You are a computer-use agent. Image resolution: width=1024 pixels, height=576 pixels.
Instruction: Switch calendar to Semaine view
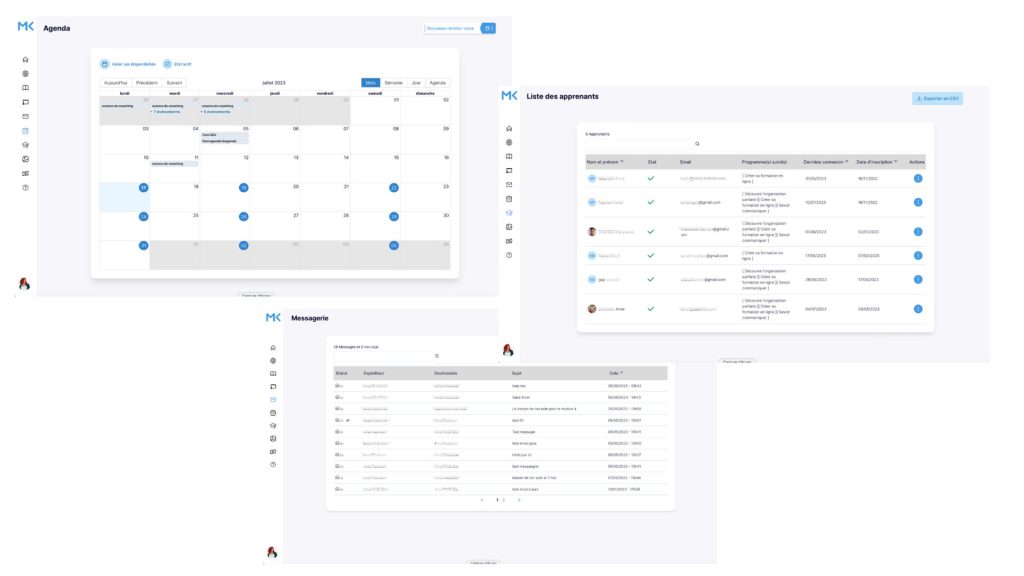pyautogui.click(x=393, y=83)
